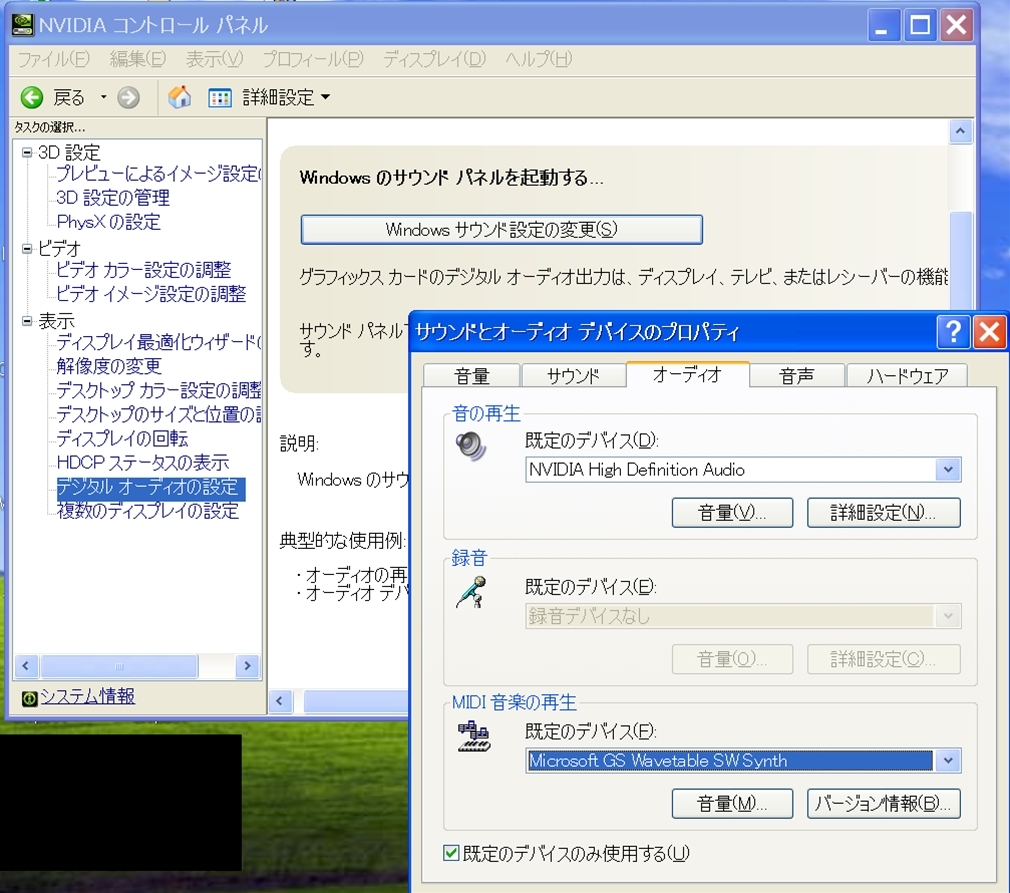This screenshot has height=893, width=1010.
Task: Select 複数のディスプレイの設定 tree item
Action: 148,511
